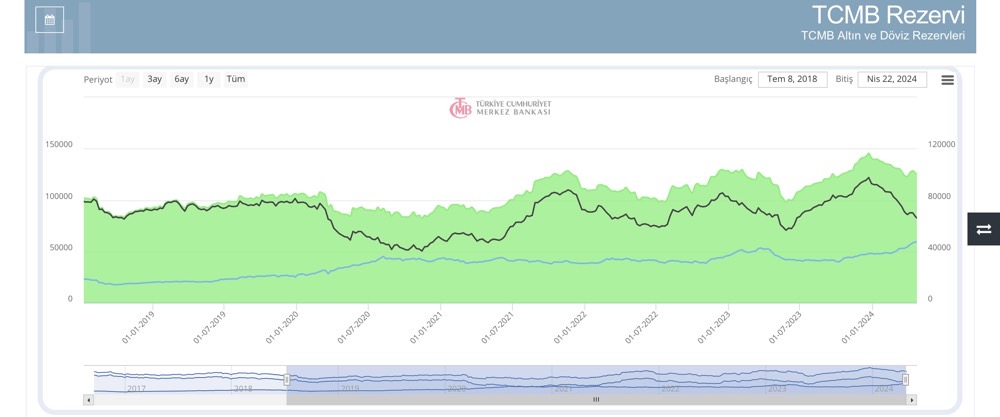Click the navigator scrollbar right arrow
This screenshot has width=1000, height=417.
911,399
